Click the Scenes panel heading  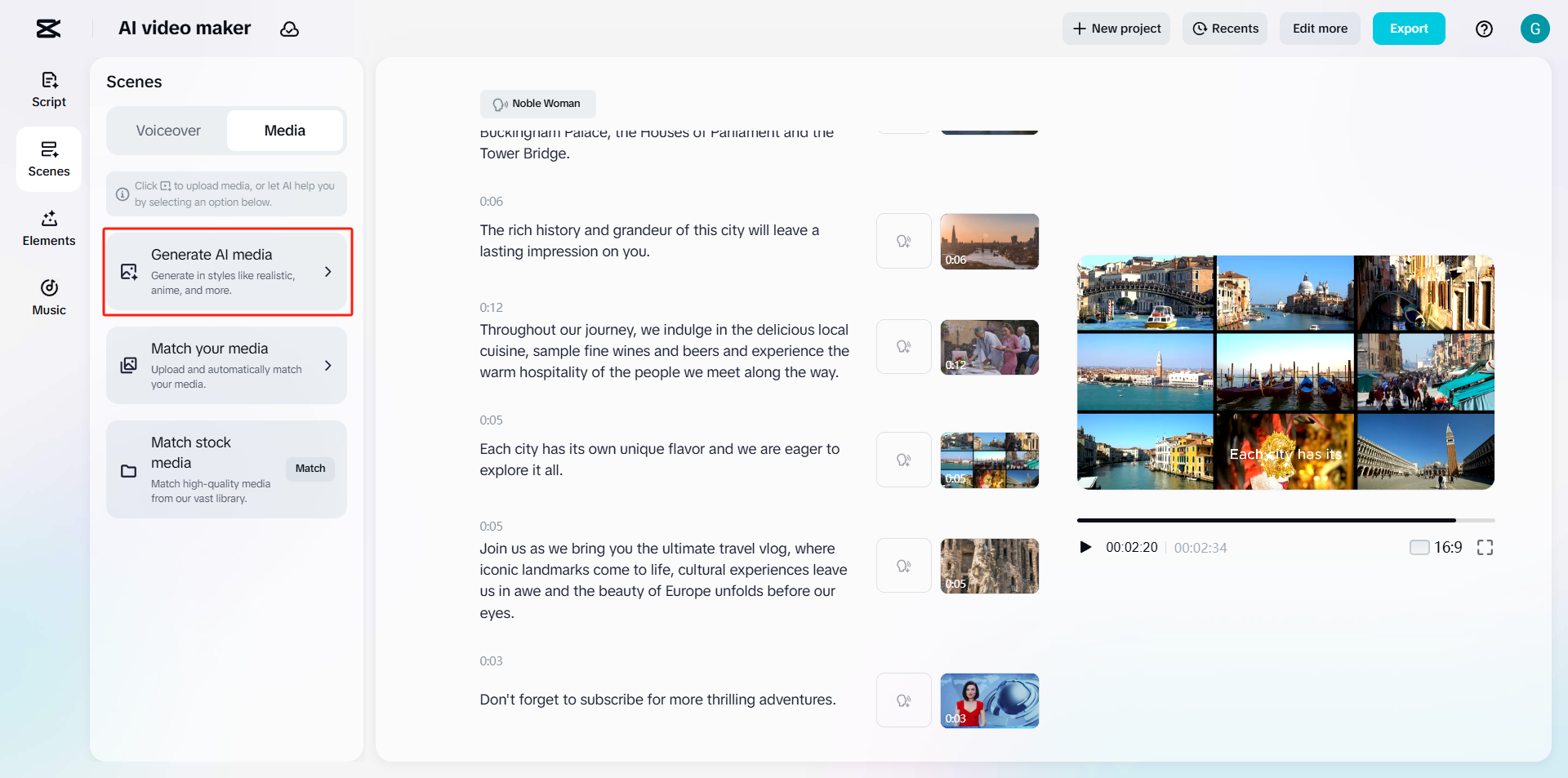tap(134, 82)
